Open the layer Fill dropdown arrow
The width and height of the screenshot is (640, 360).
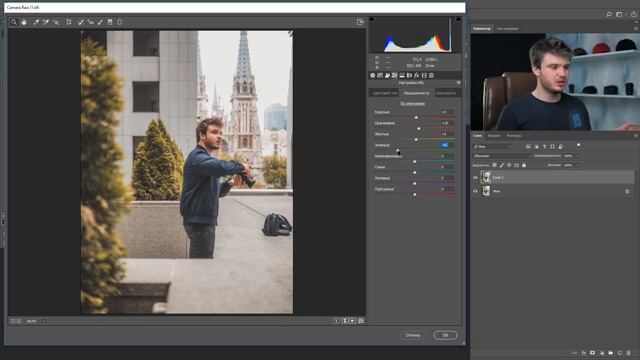(x=577, y=165)
